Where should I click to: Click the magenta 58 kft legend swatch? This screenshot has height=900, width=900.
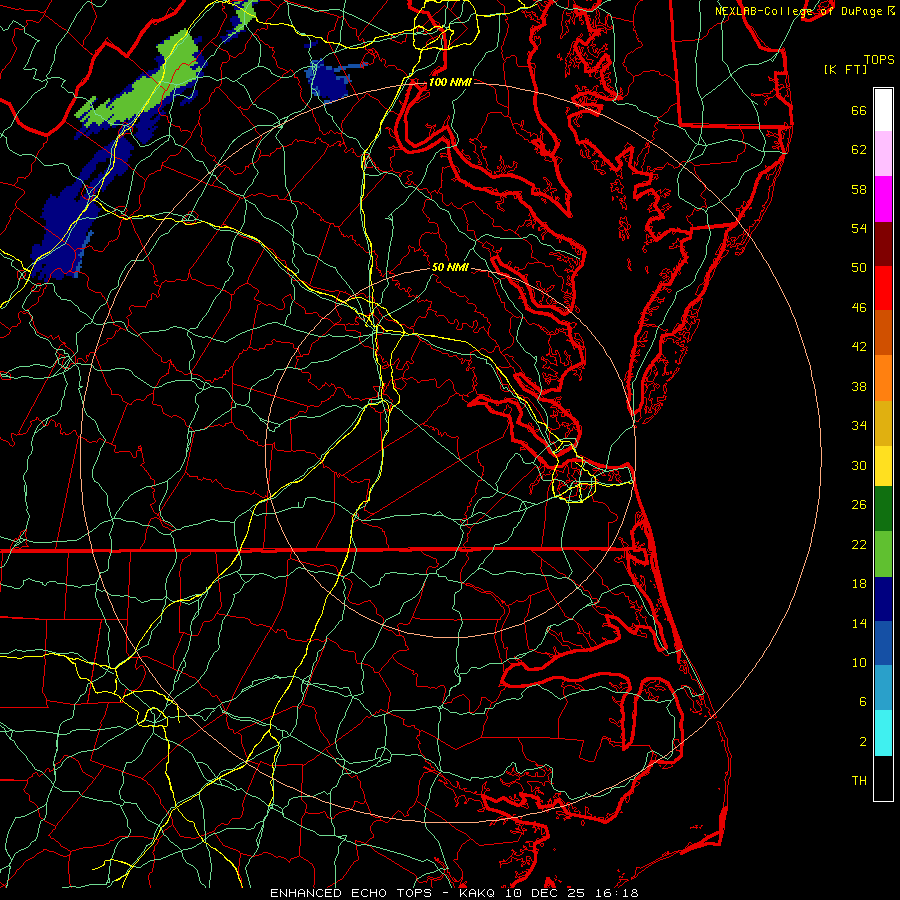coord(883,199)
